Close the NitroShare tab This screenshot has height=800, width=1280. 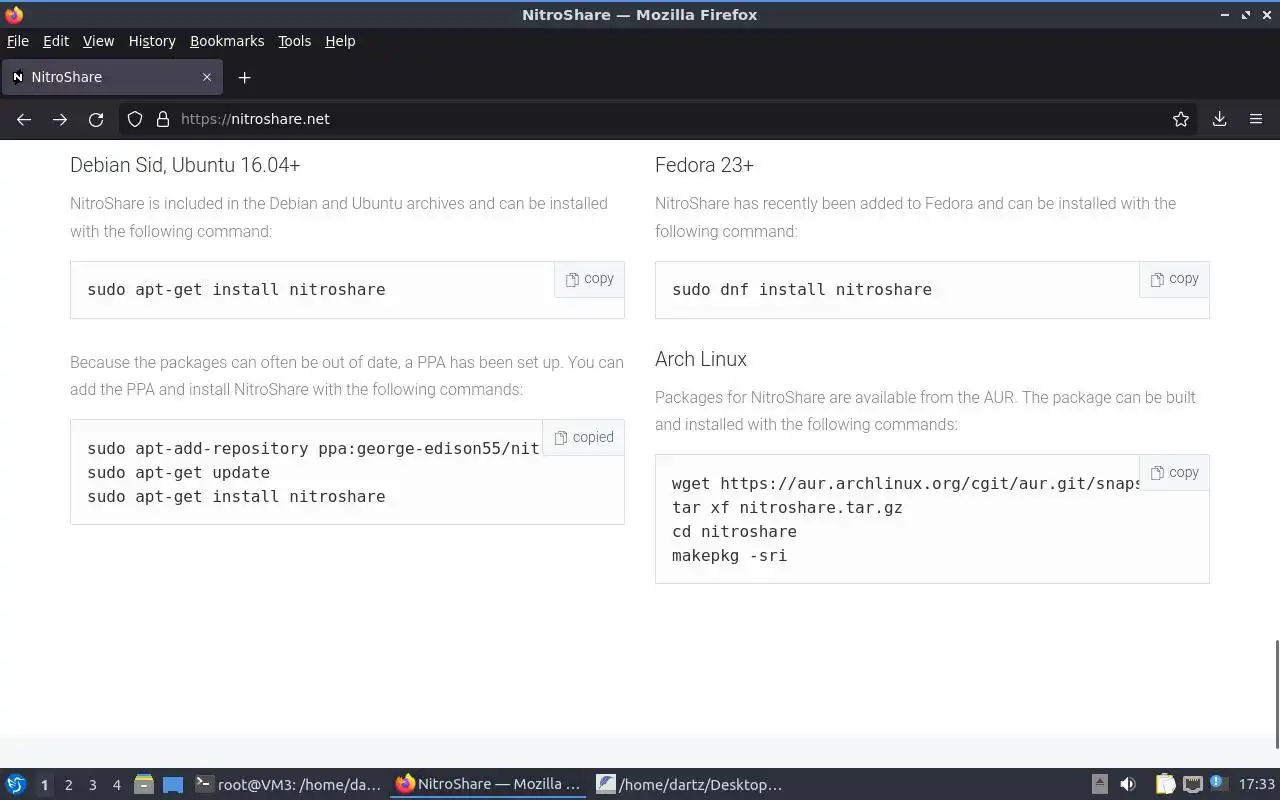(207, 77)
